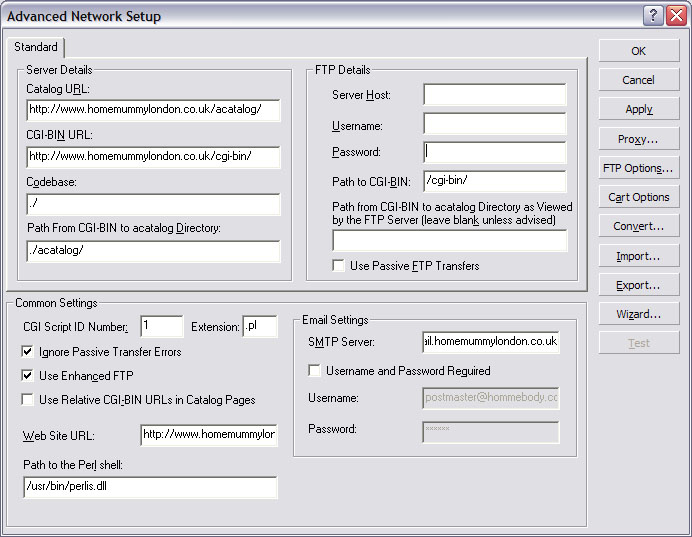Click the SMTP Server input field

[x=490, y=342]
